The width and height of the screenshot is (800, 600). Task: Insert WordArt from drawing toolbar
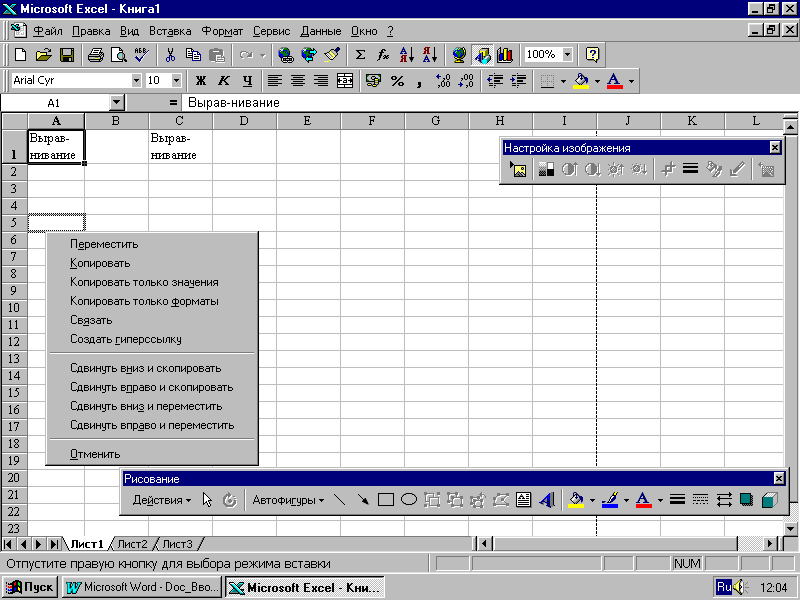click(x=547, y=500)
